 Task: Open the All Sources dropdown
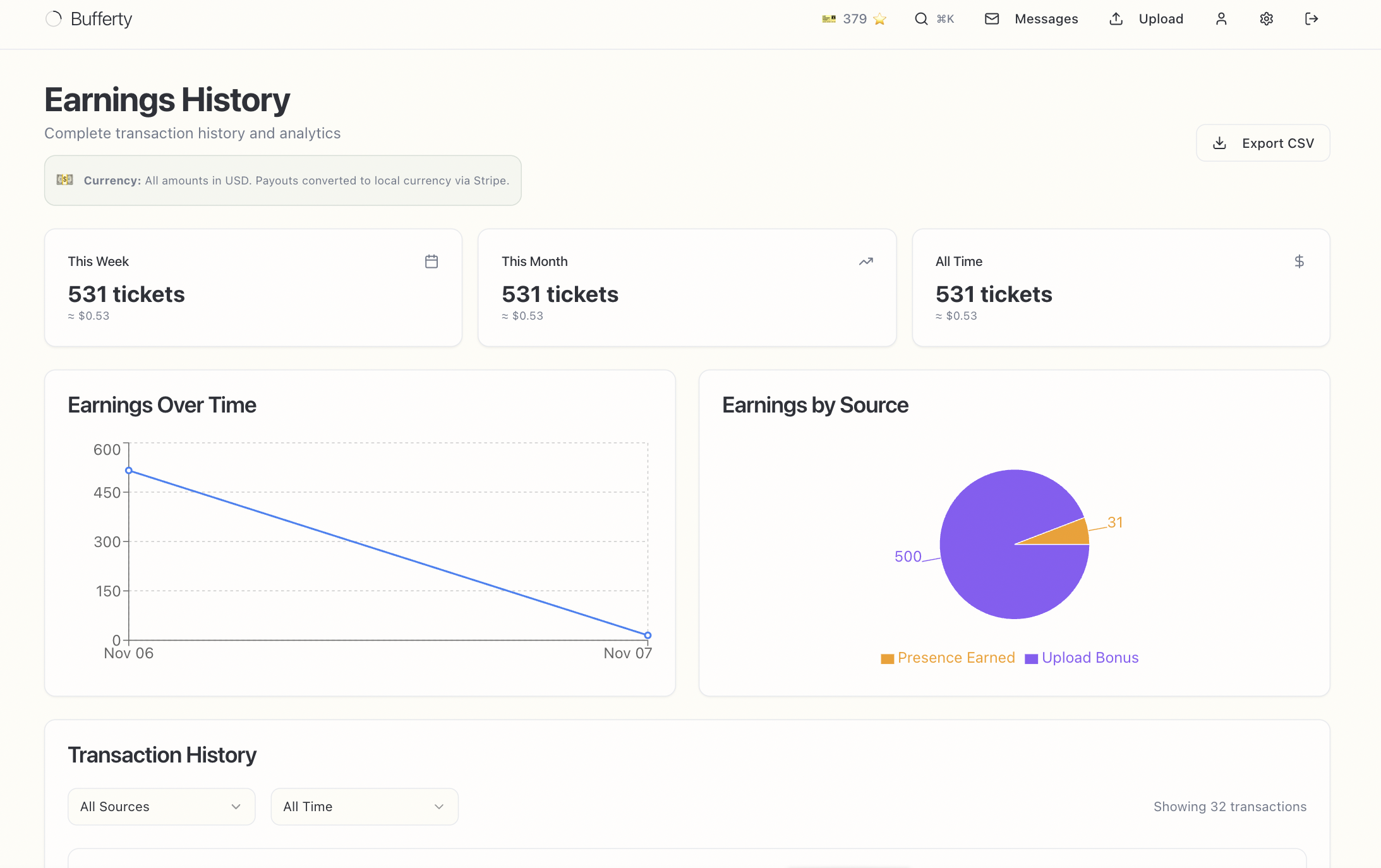[x=161, y=807]
